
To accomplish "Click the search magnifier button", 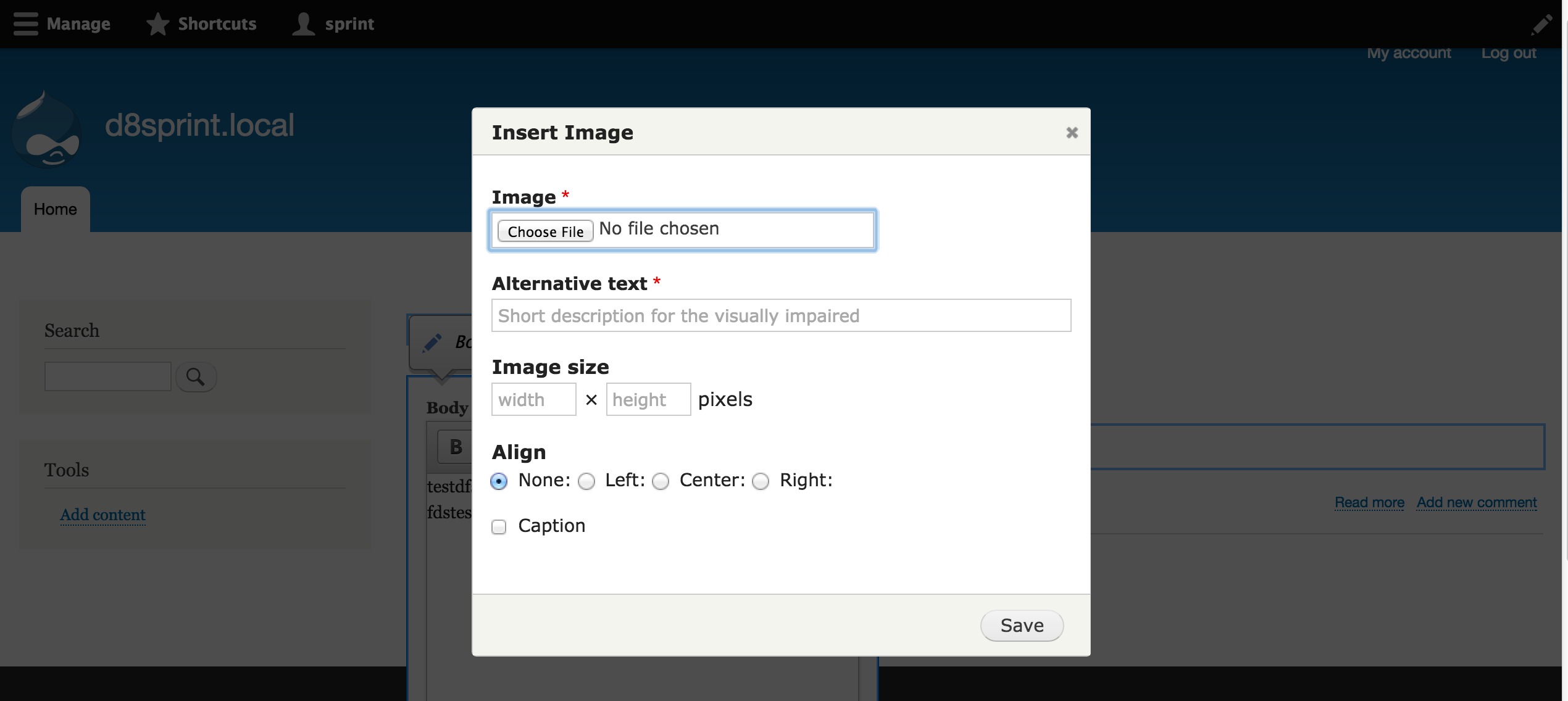I will 196,376.
